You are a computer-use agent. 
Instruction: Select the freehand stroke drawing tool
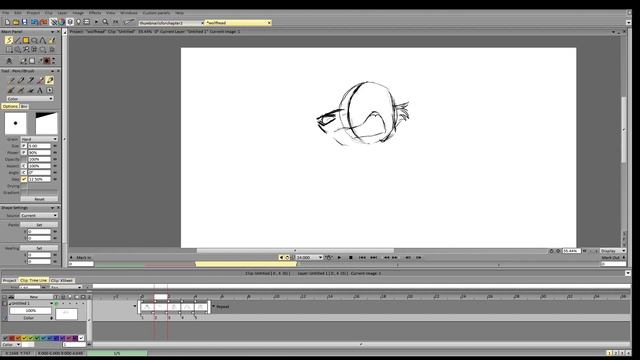9,40
